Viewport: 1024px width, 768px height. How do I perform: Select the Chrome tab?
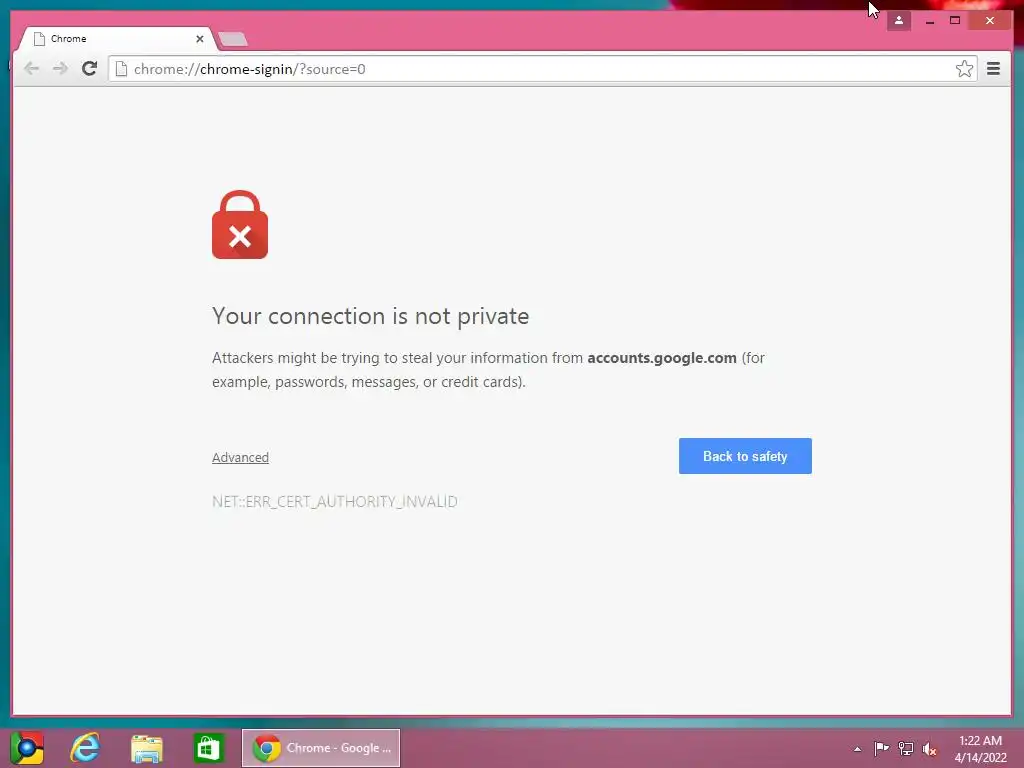tap(116, 39)
